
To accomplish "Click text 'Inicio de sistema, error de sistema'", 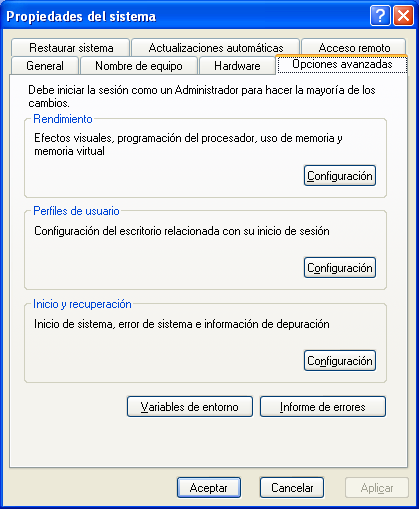I will coord(113,324).
